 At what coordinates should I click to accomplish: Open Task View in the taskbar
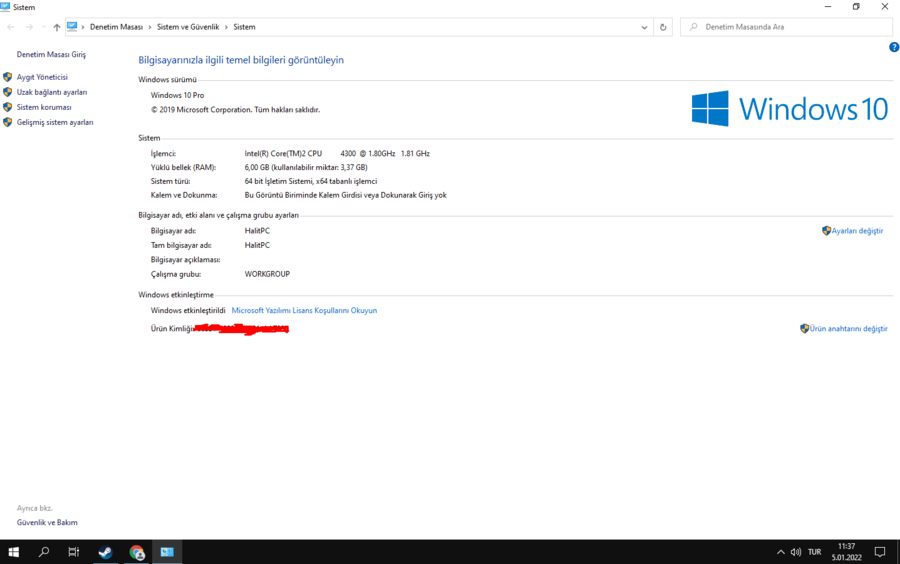(x=73, y=552)
